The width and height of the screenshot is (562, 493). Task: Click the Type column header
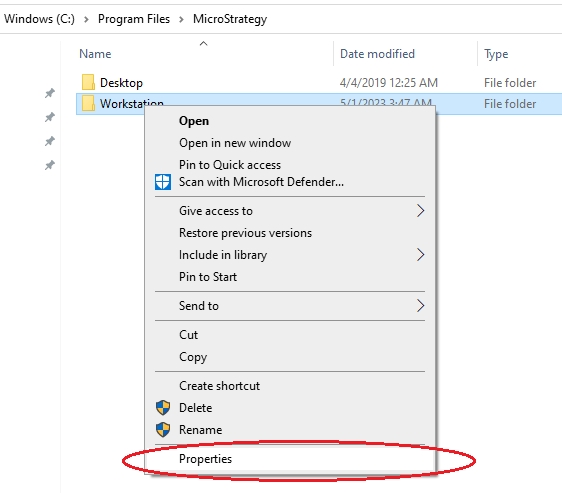tap(496, 54)
